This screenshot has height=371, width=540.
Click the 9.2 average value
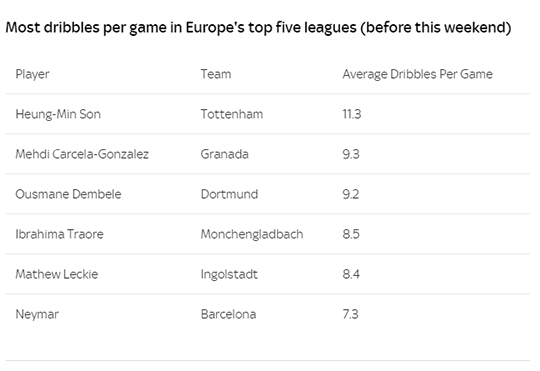pyautogui.click(x=351, y=194)
